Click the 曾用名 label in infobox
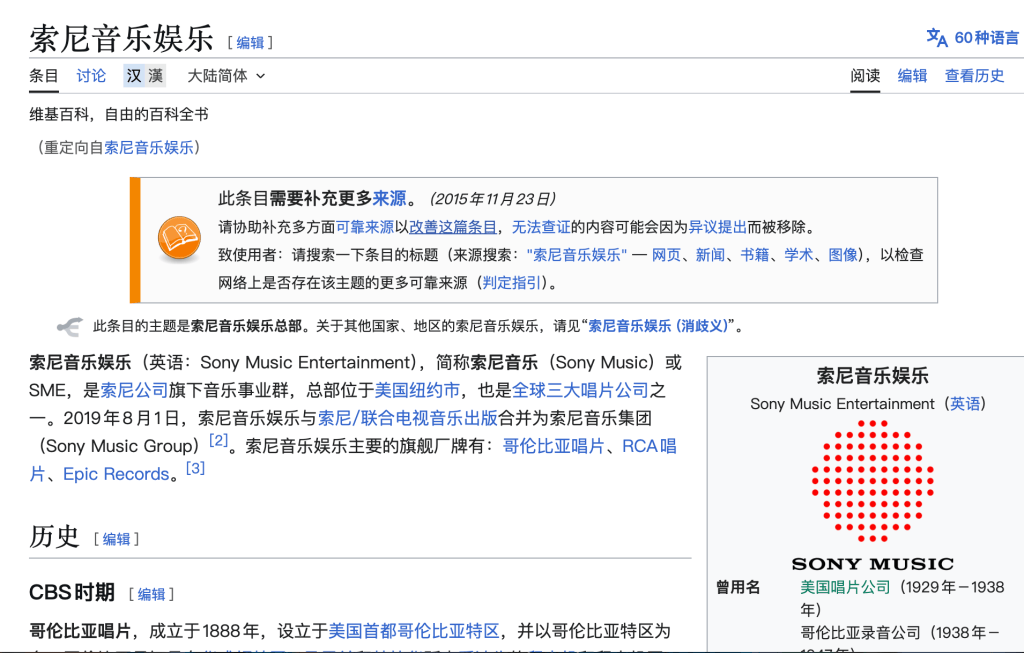 [738, 587]
